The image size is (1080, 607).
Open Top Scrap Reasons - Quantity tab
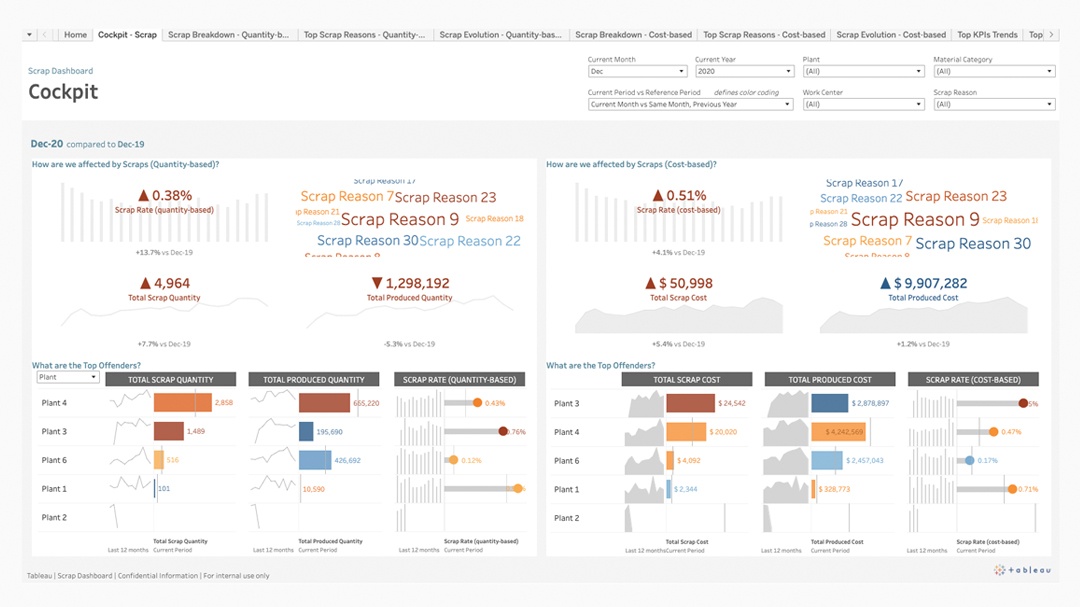(x=364, y=34)
